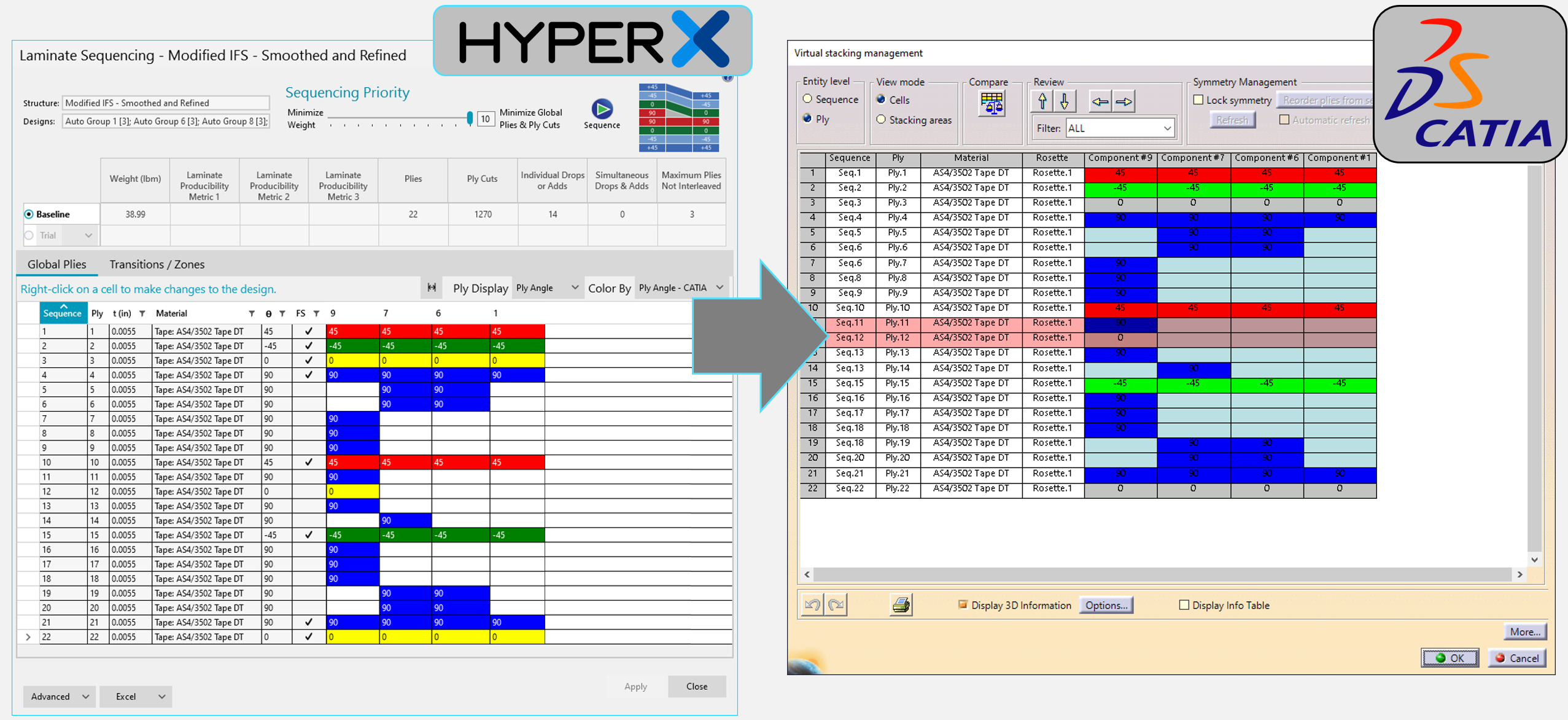This screenshot has width=1568, height=720.
Task: Toggle the Automatic refresh checkbox
Action: 1284,120
